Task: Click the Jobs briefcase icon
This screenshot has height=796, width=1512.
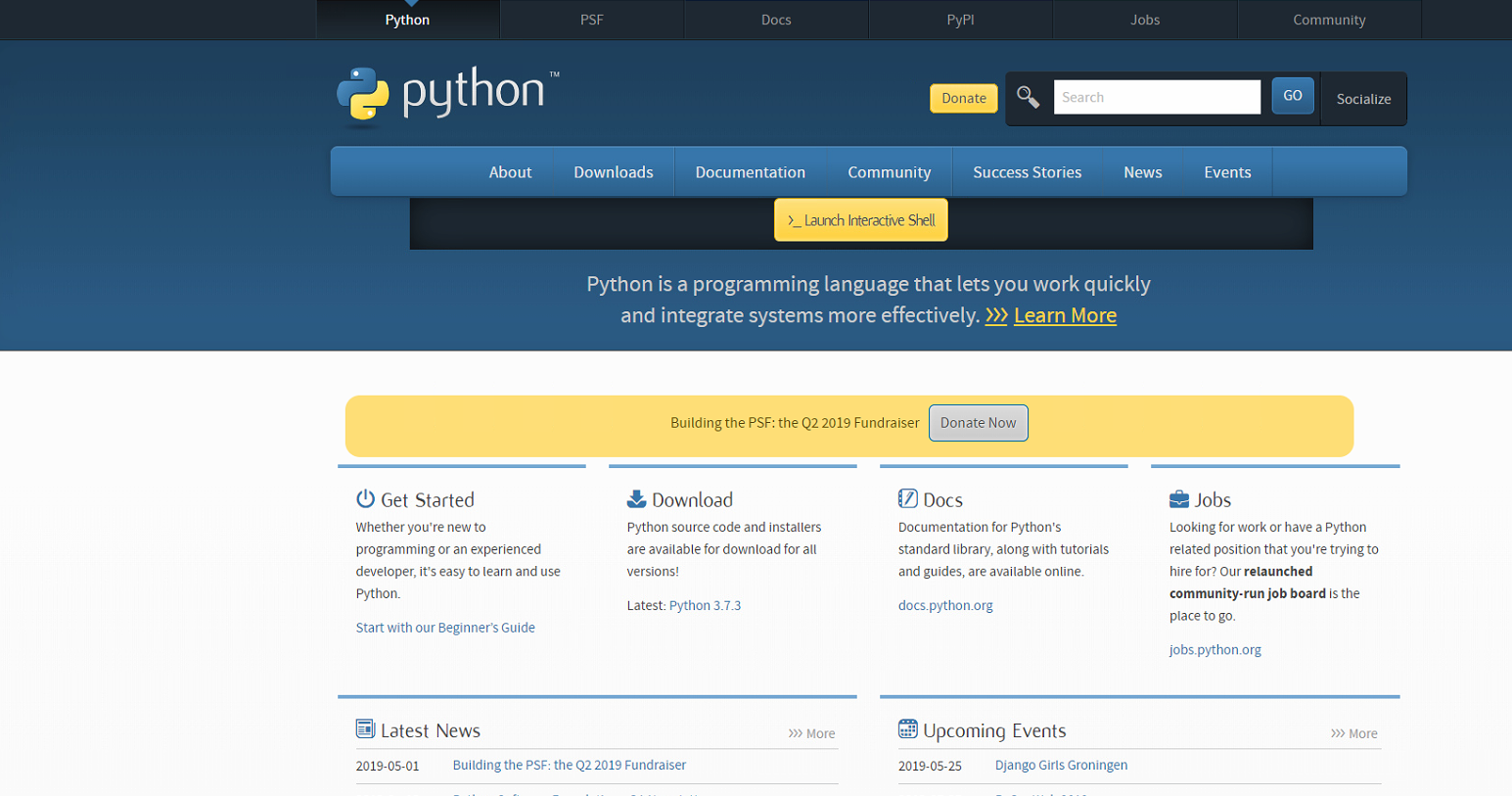Action: point(1177,498)
